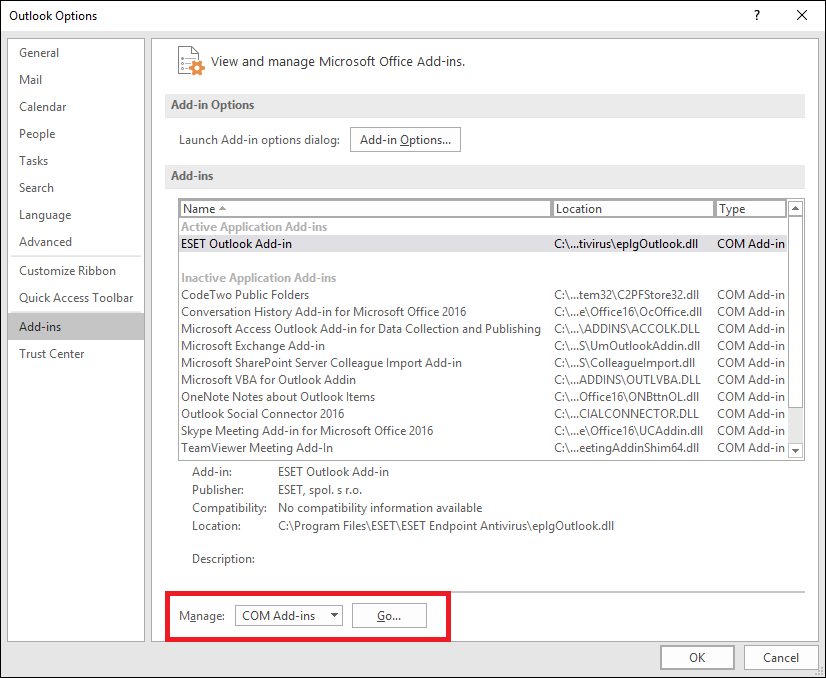826x678 pixels.
Task: Confirm with the OK button
Action: (697, 657)
